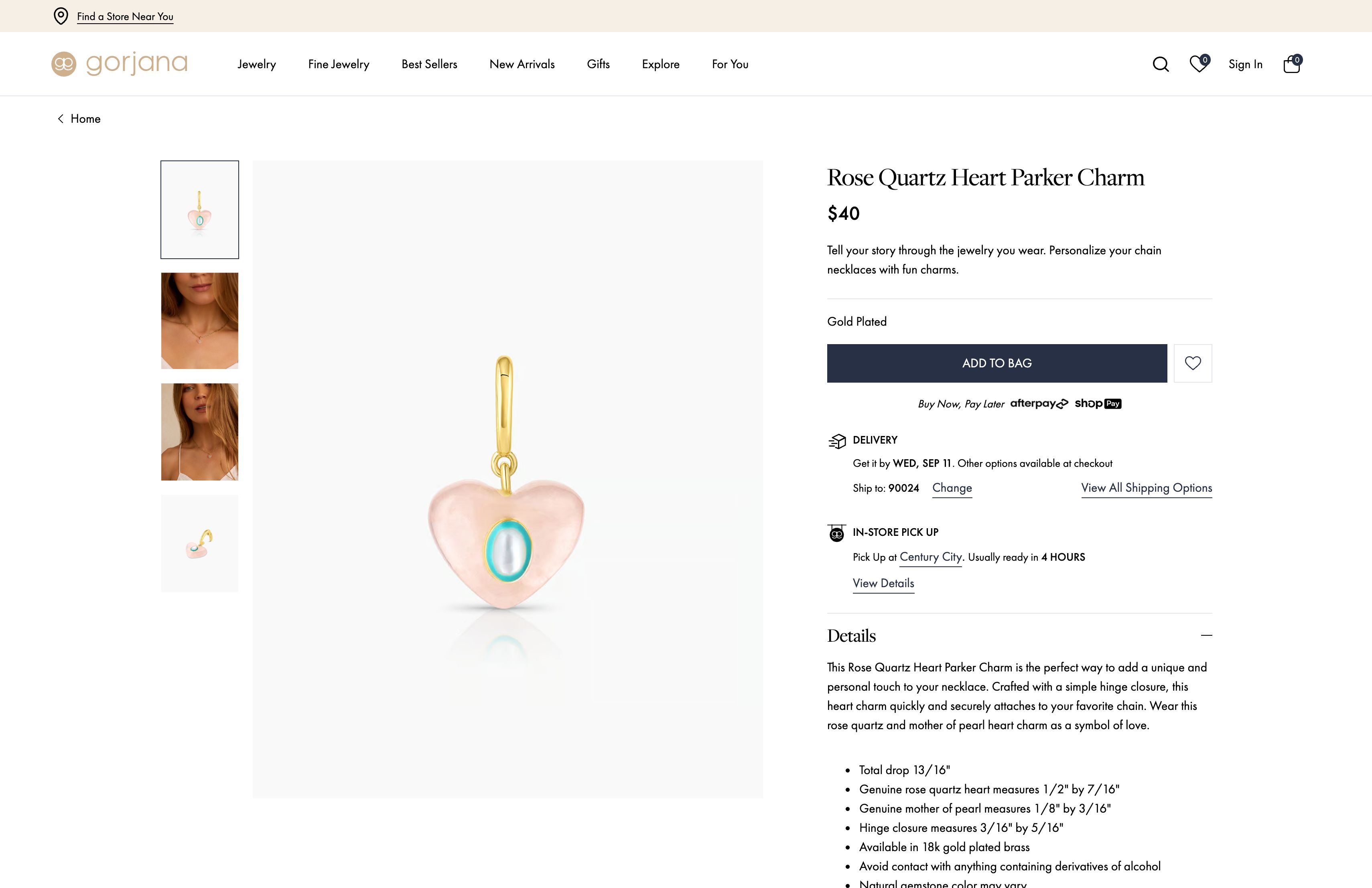The image size is (1372, 888).
Task: Click the in-store pick up icon
Action: [836, 533]
